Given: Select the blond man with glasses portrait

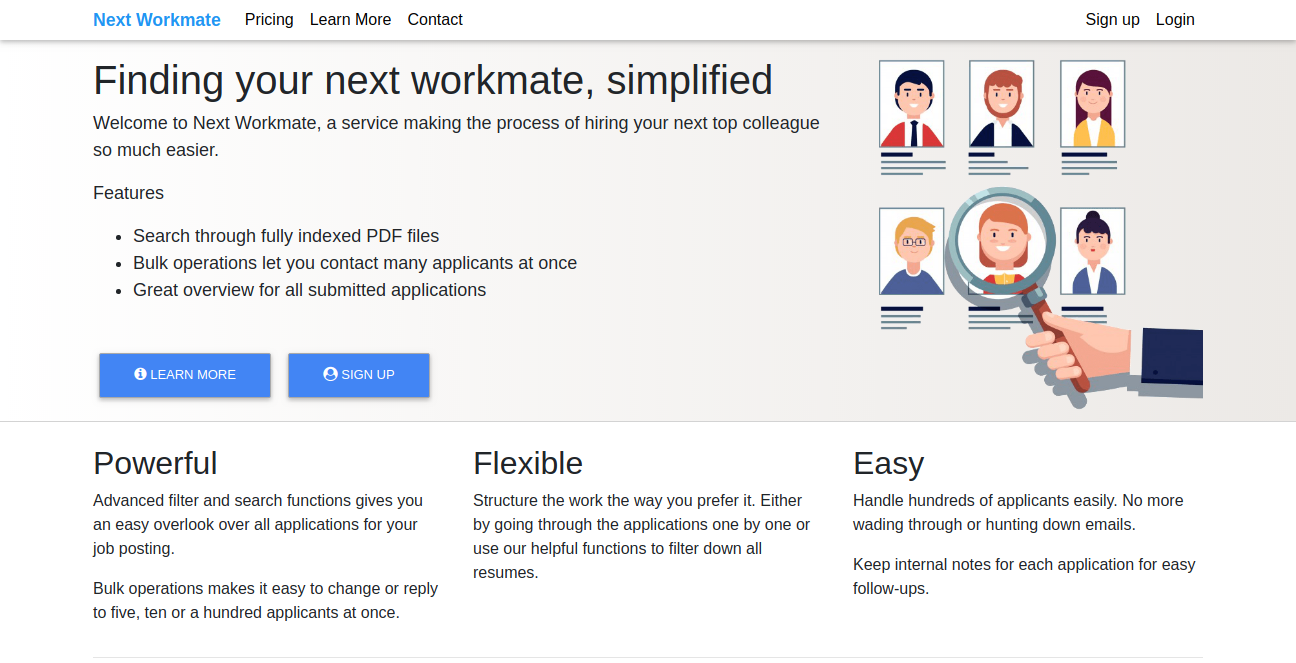Looking at the screenshot, I should click(x=911, y=251).
